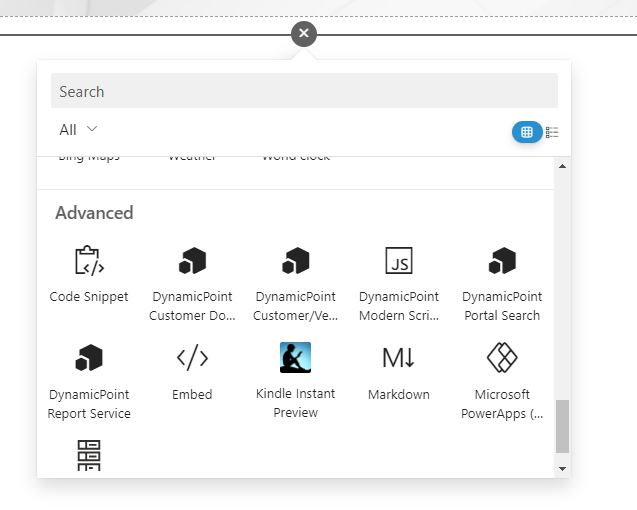Select DynamicPoint Customer Do... web part icon

click(x=193, y=261)
